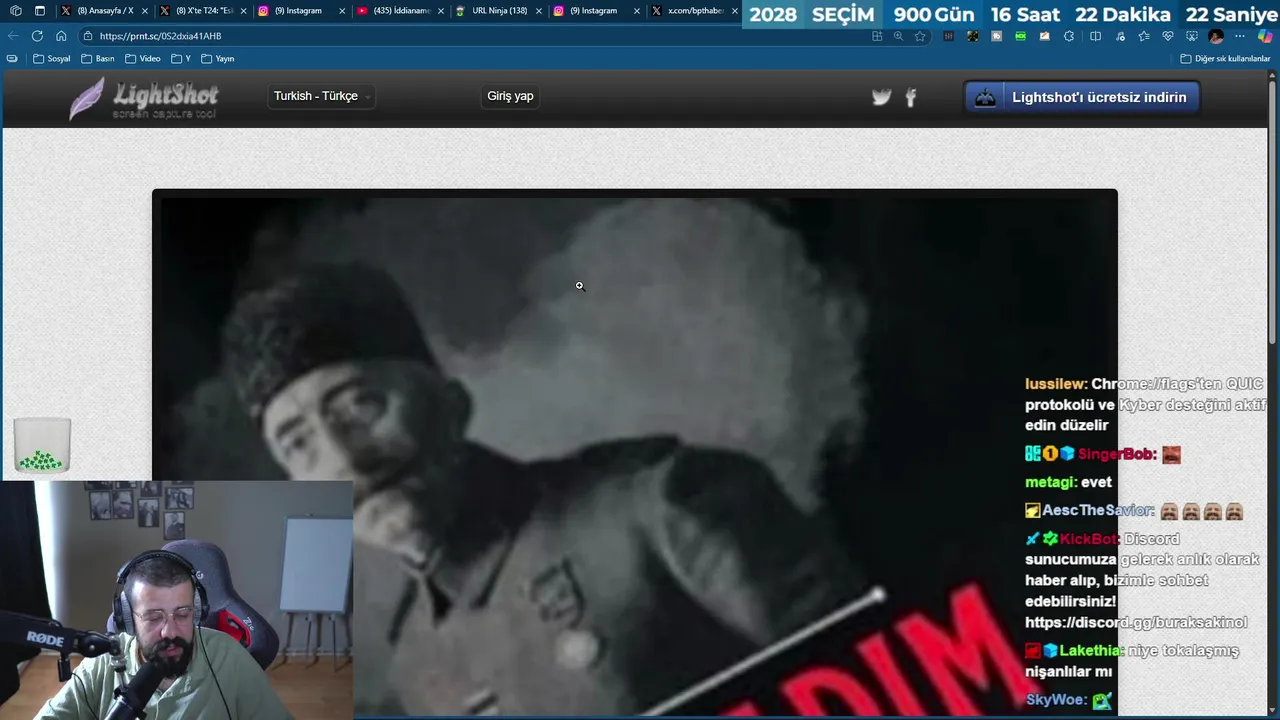
Task: Click the web capture screenshot icon
Action: [1192, 36]
